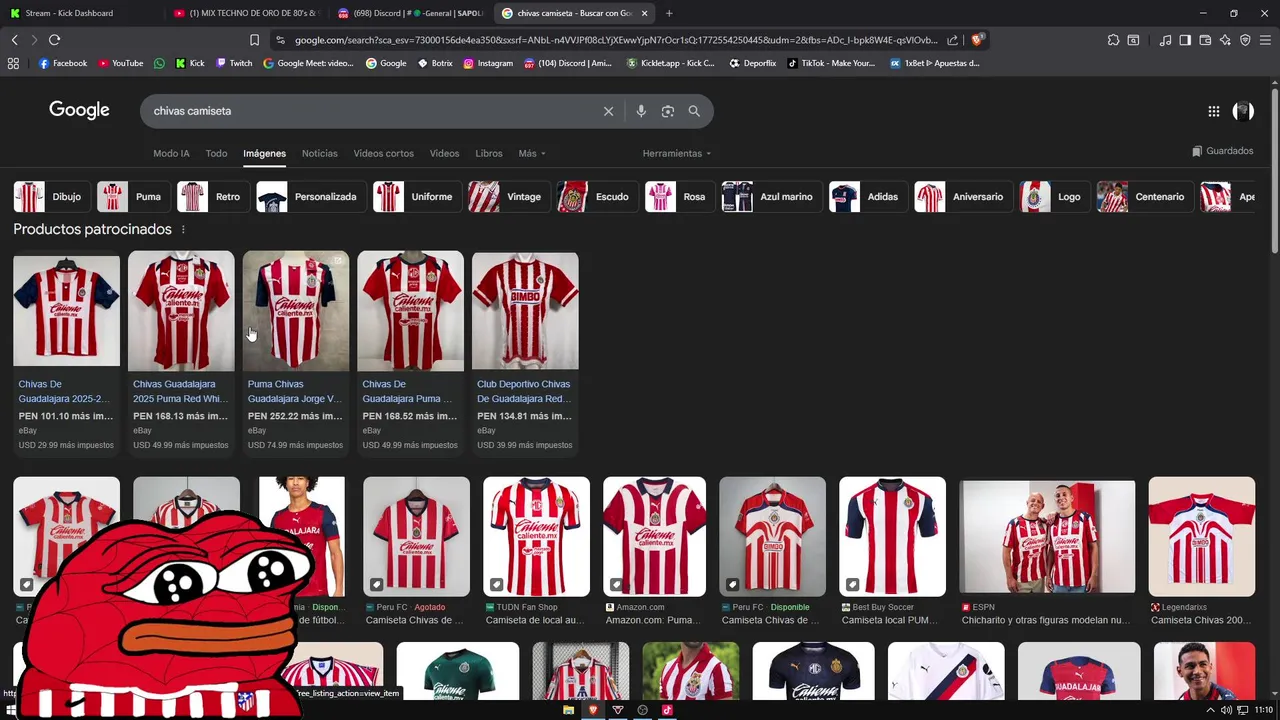
Task: Go back with the browser back arrow
Action: [x=14, y=40]
